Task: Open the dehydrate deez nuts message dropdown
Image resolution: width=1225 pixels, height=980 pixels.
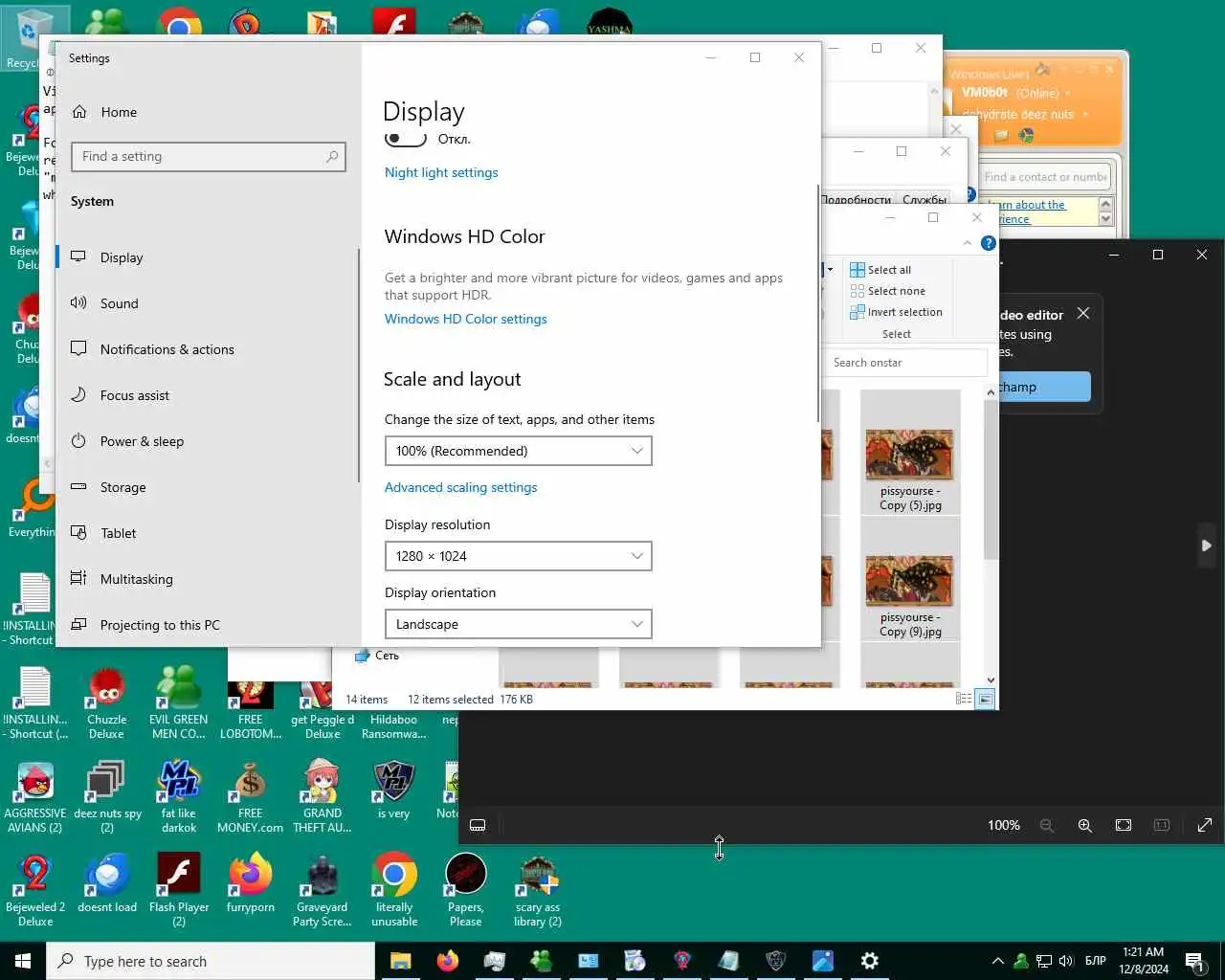Action: coord(1085,115)
